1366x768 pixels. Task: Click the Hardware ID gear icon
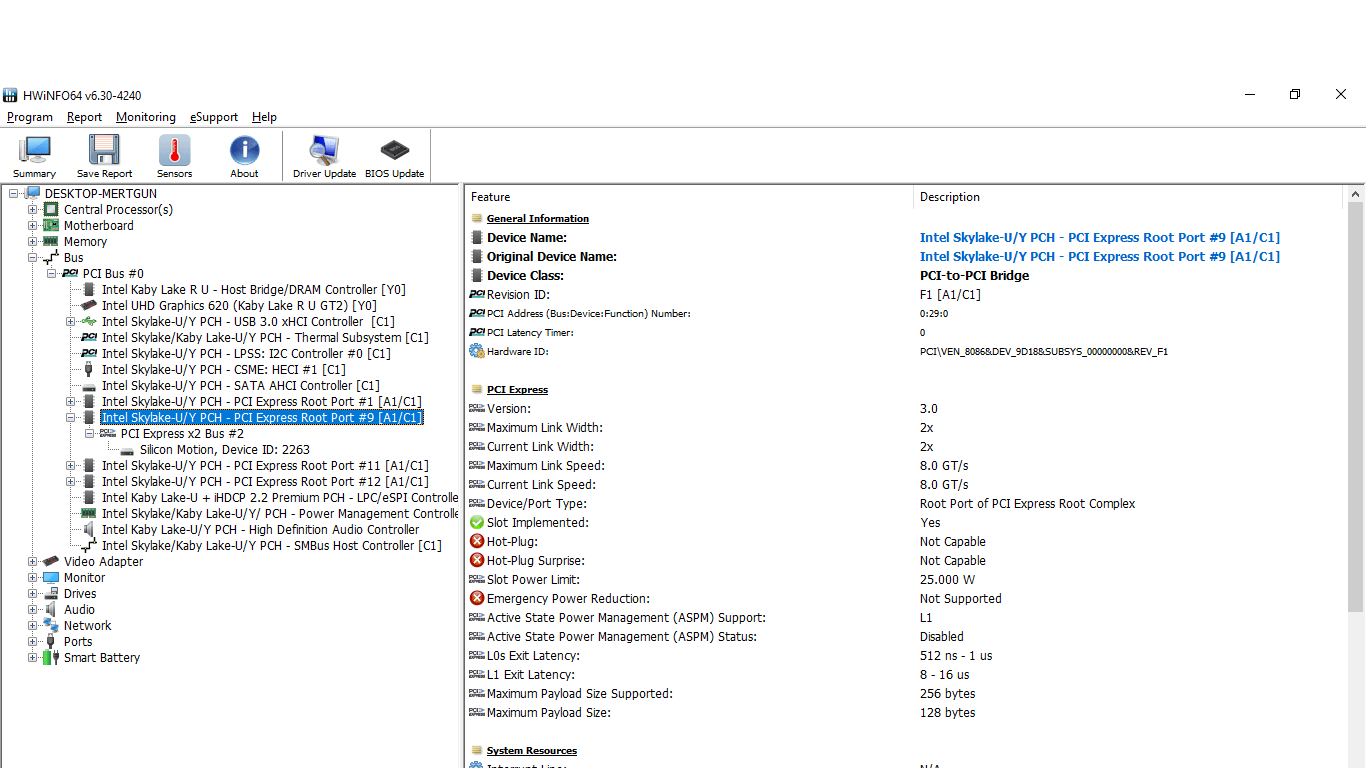coord(477,352)
